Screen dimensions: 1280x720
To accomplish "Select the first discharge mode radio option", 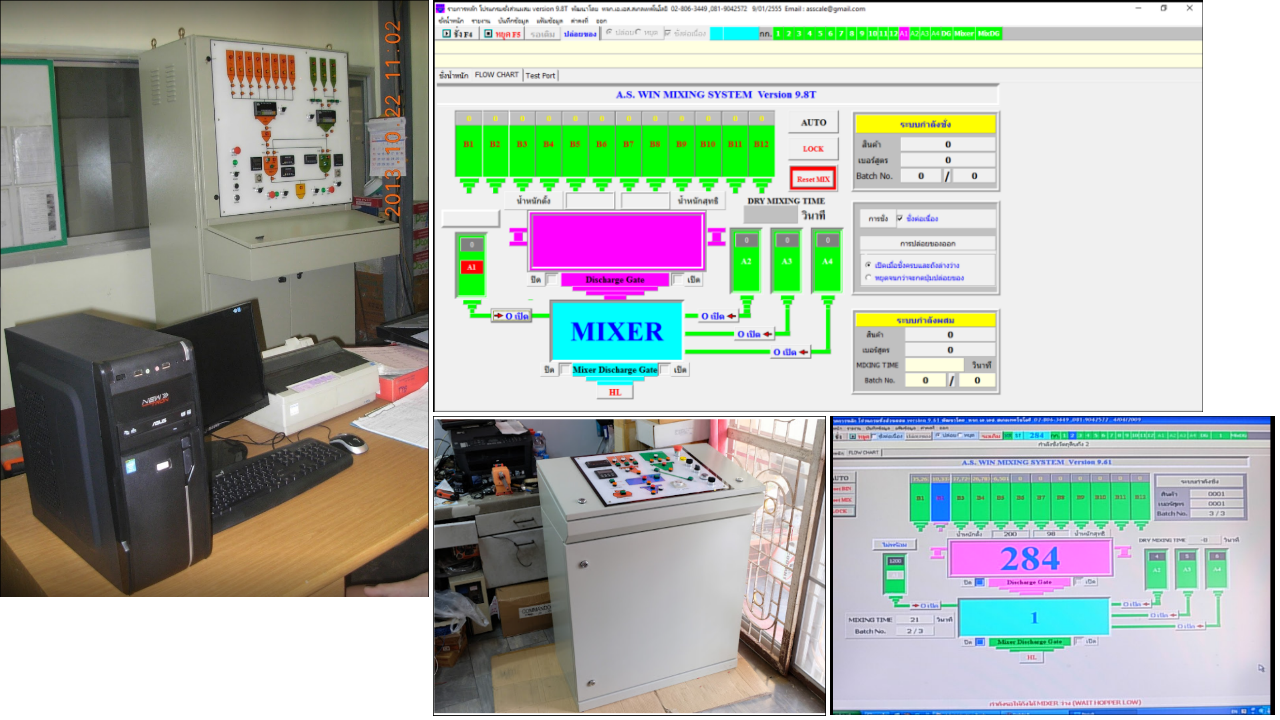I will click(867, 265).
